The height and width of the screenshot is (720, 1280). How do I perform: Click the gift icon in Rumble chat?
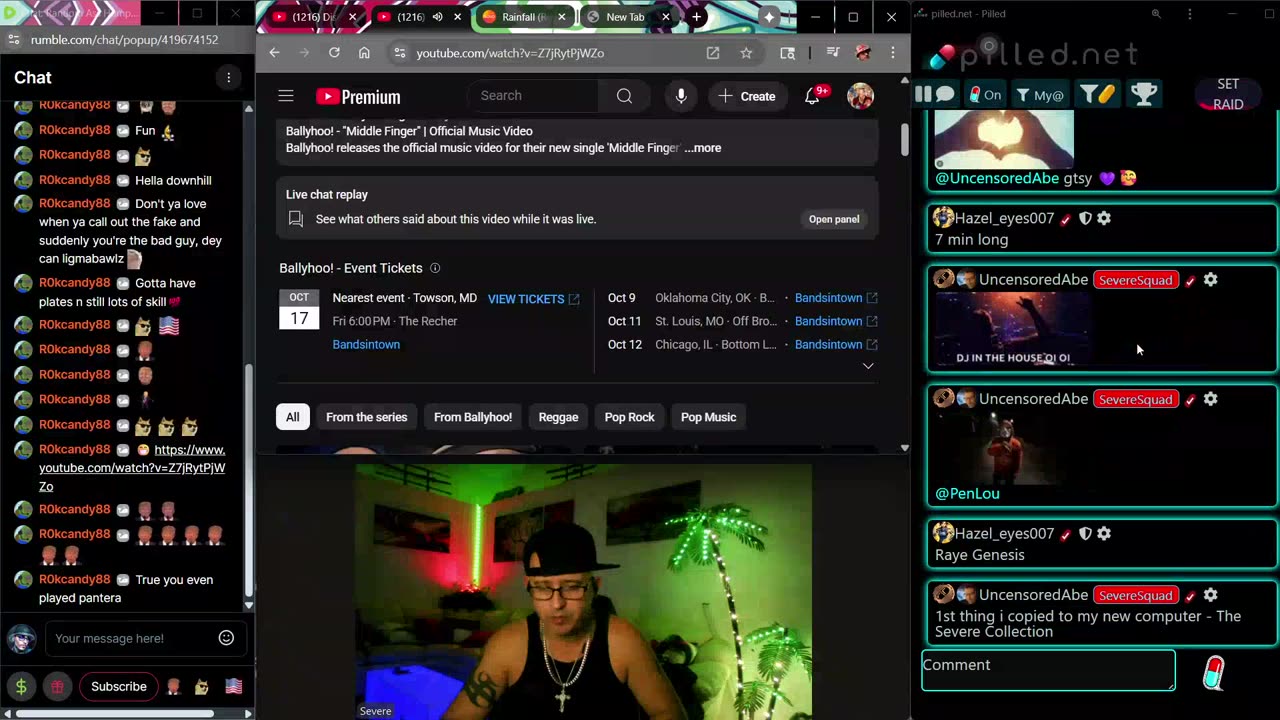tap(57, 687)
